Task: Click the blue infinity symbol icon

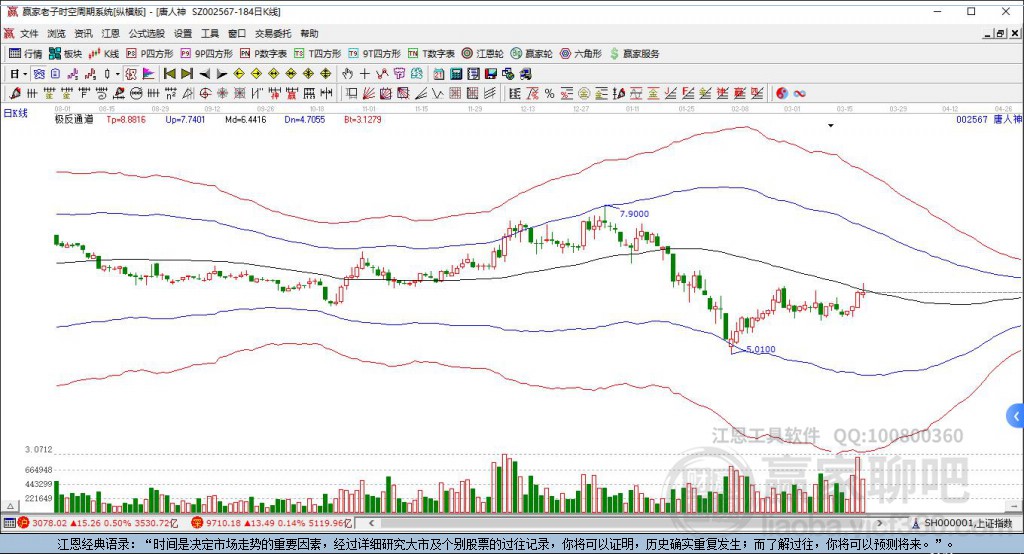Action: point(799,93)
